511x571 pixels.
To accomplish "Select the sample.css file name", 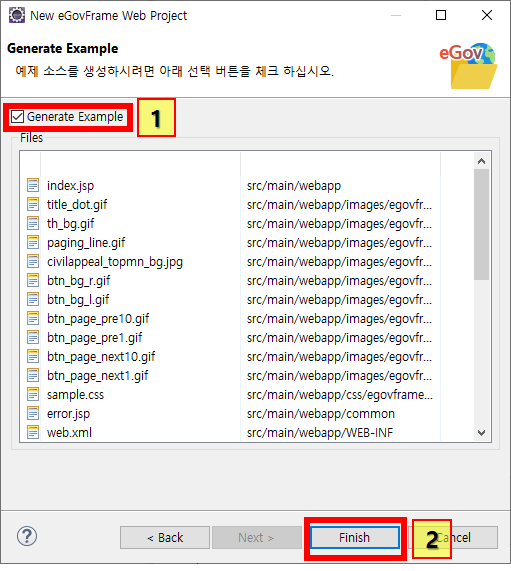I will (75, 395).
